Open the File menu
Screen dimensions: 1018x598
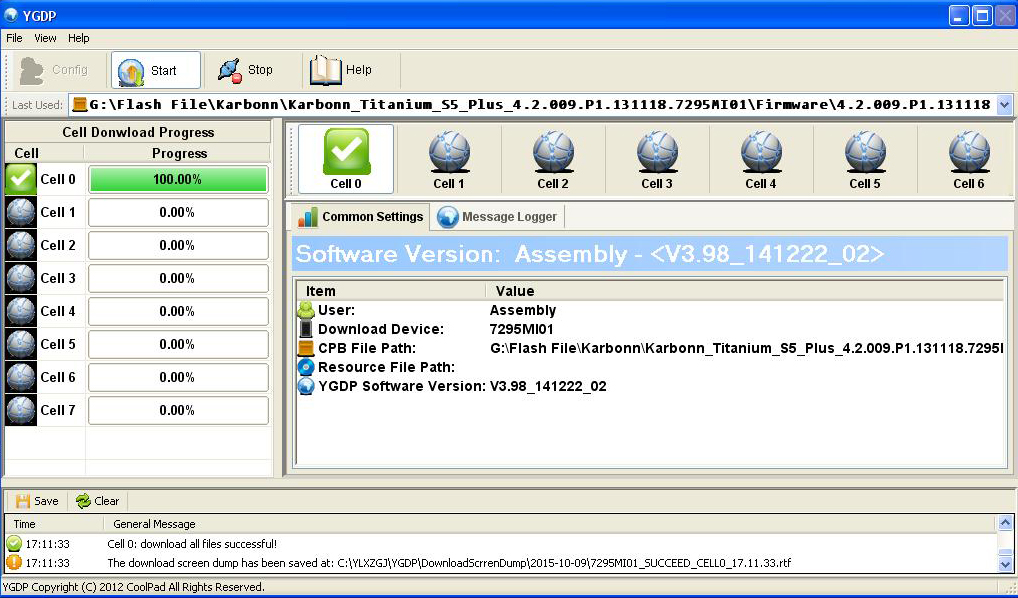pyautogui.click(x=13, y=38)
